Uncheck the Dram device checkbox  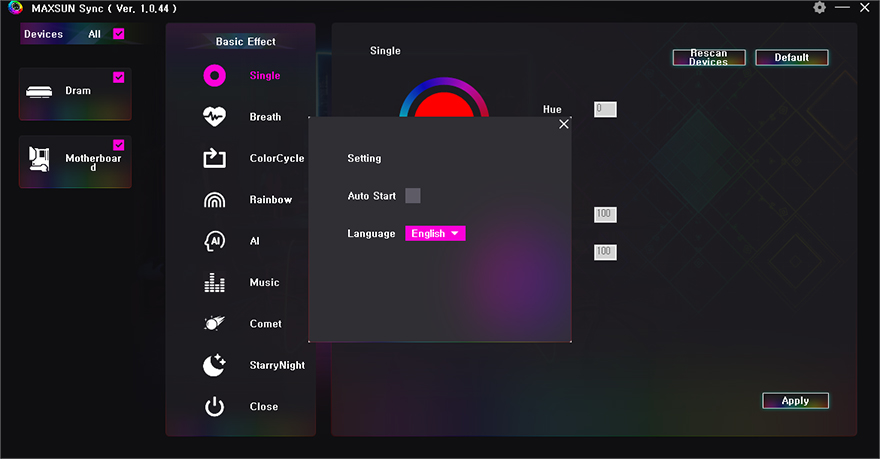click(119, 77)
